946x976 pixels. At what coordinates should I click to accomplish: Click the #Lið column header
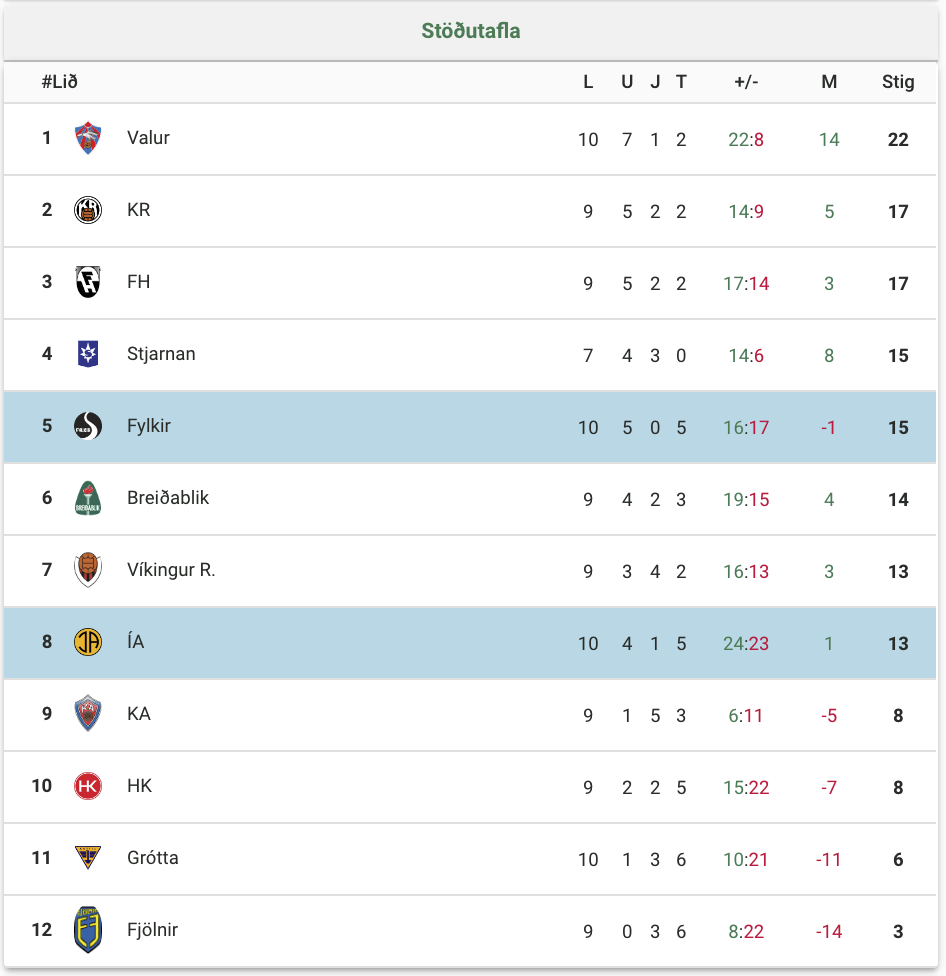(60, 82)
